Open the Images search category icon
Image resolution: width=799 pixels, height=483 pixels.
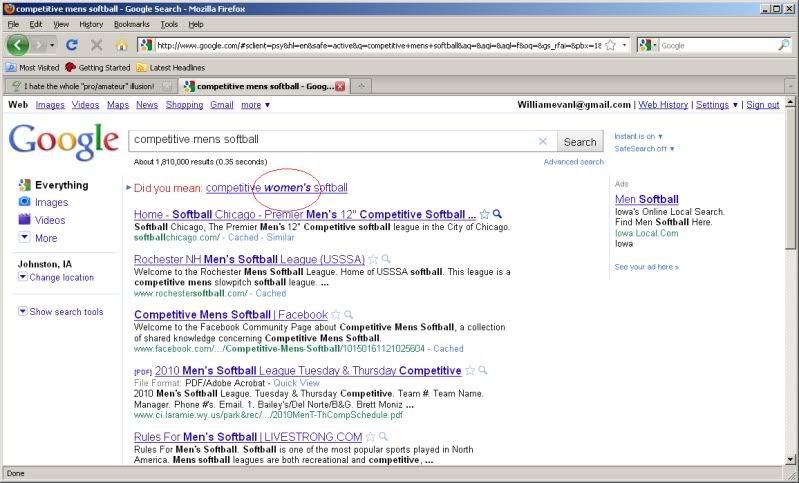point(25,202)
